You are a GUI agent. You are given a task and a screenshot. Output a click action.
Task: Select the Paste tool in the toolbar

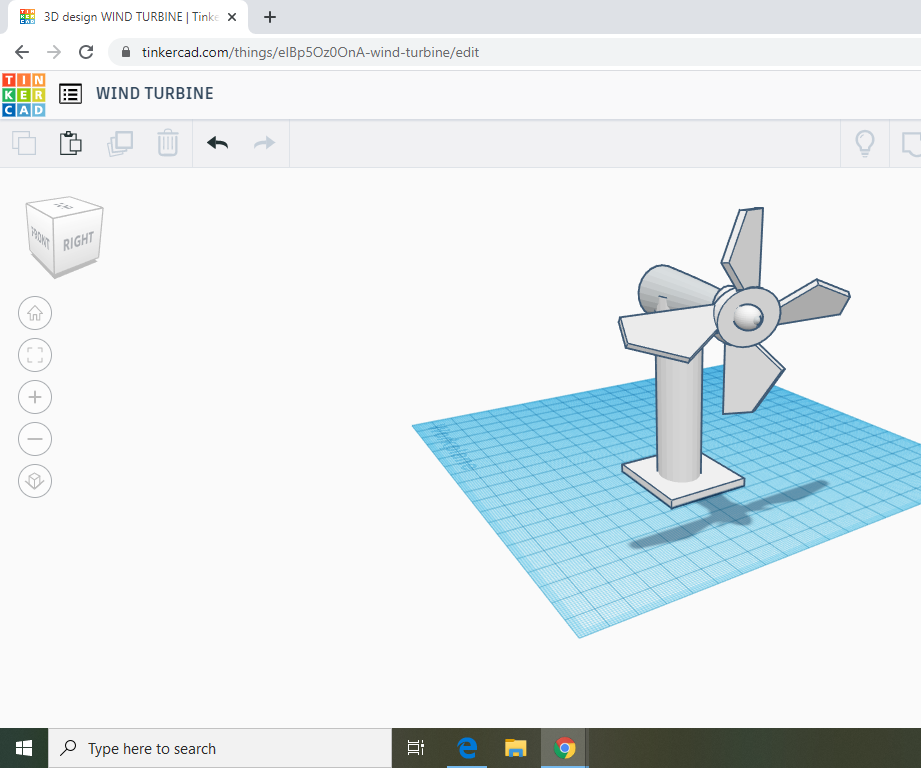click(70, 143)
